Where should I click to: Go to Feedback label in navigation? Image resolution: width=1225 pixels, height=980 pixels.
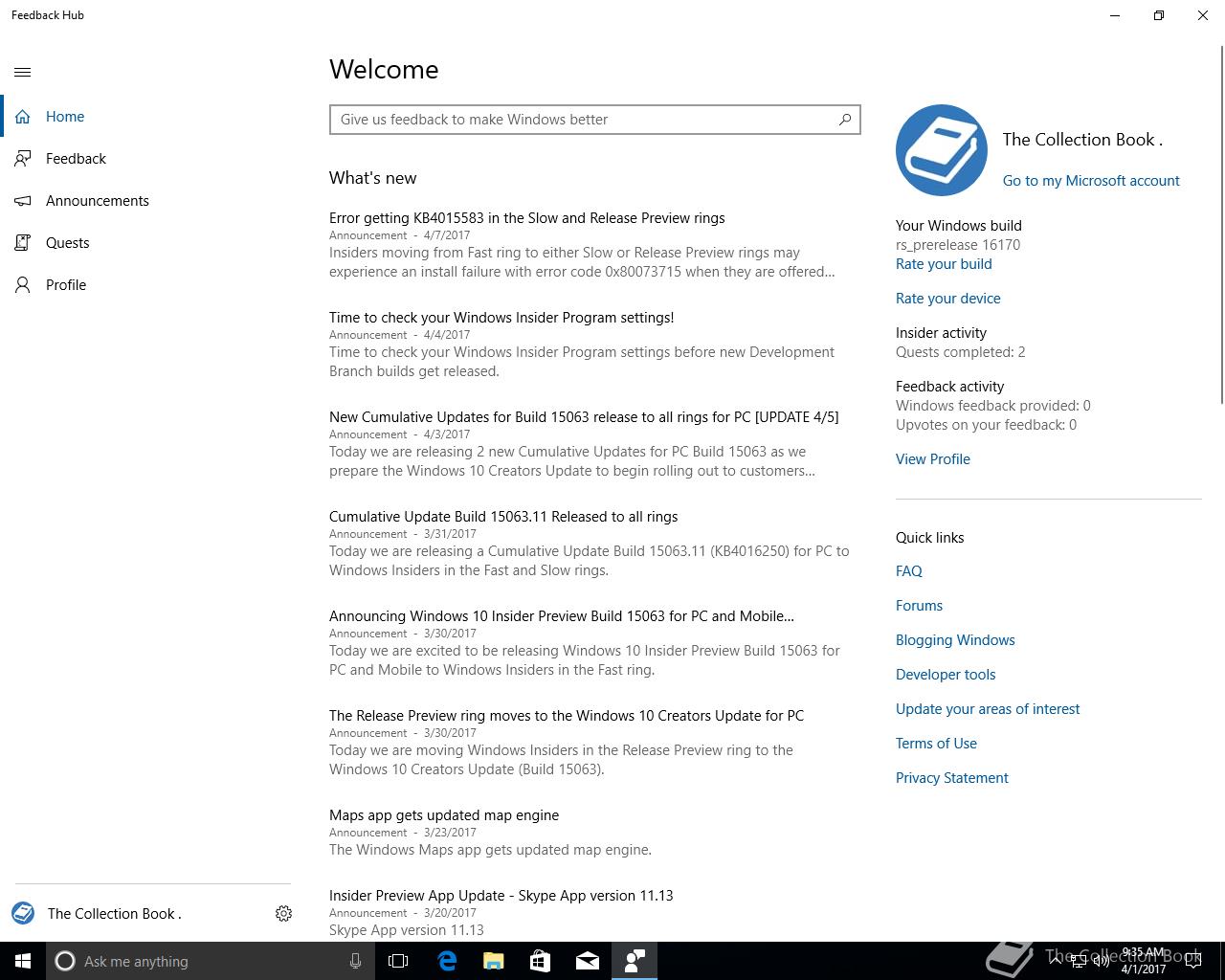(76, 159)
